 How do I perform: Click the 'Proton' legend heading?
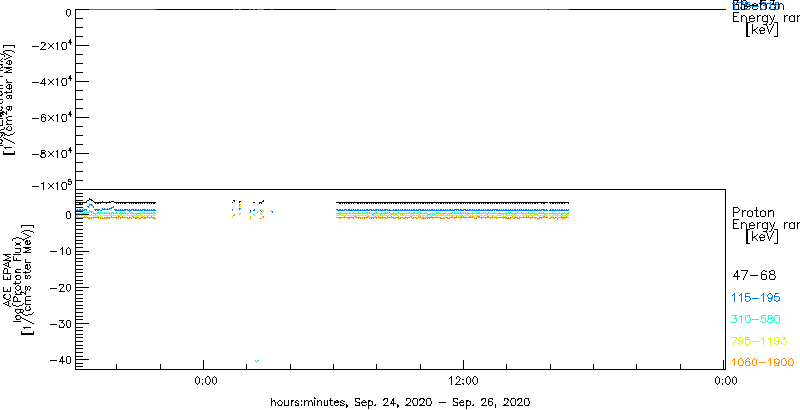click(753, 212)
